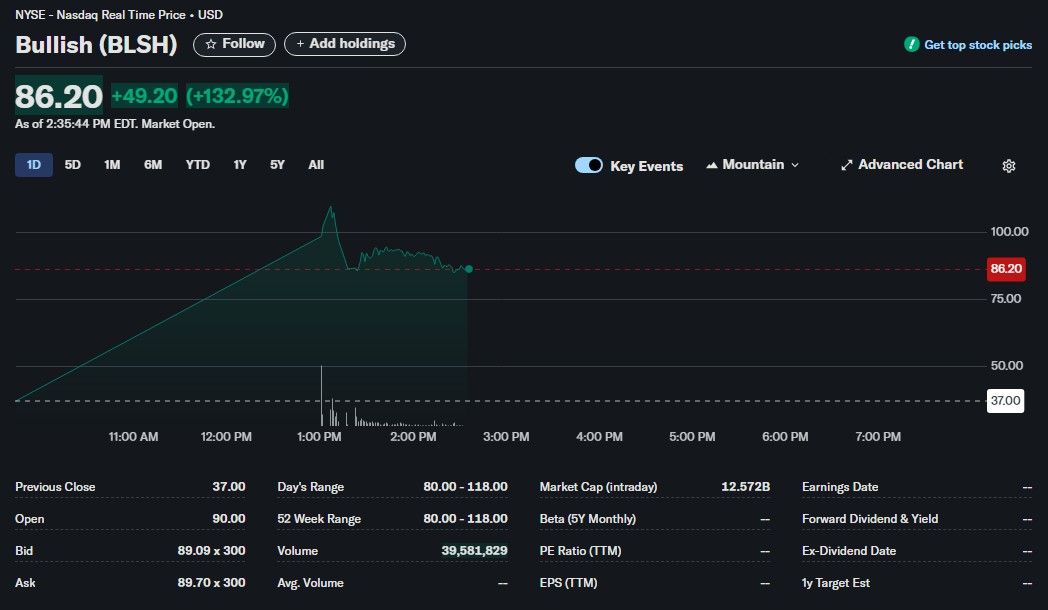This screenshot has height=610, width=1048.
Task: Click the green top stock picks badge icon
Action: coord(912,45)
